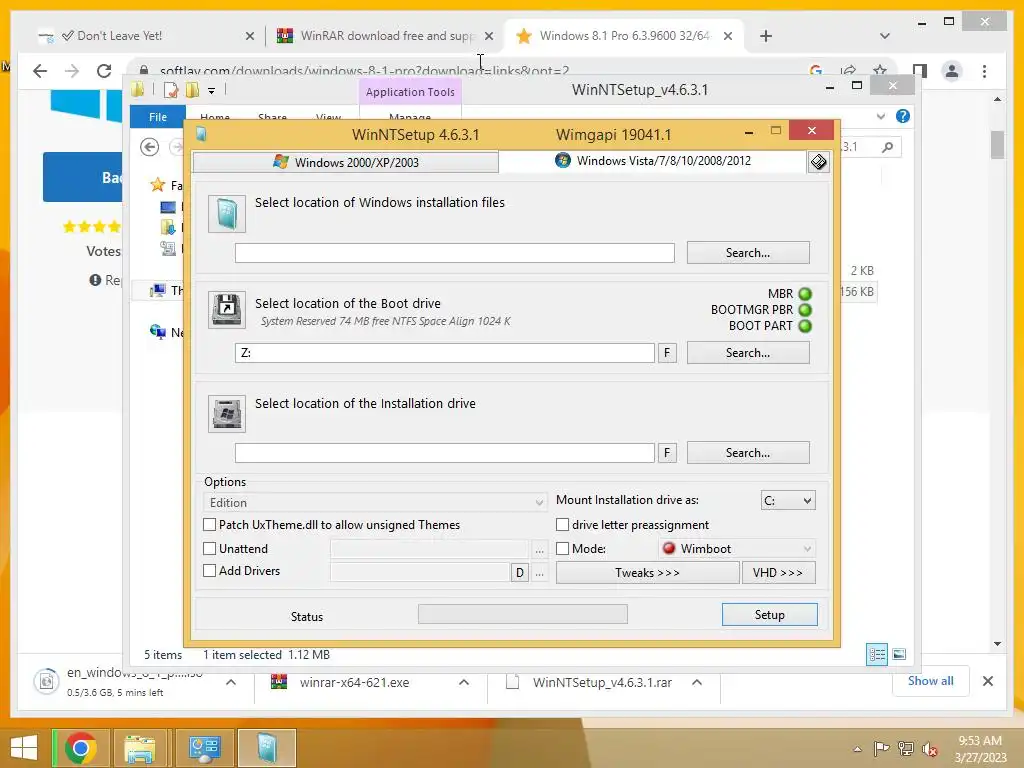Open Explorer File menu

tap(158, 117)
